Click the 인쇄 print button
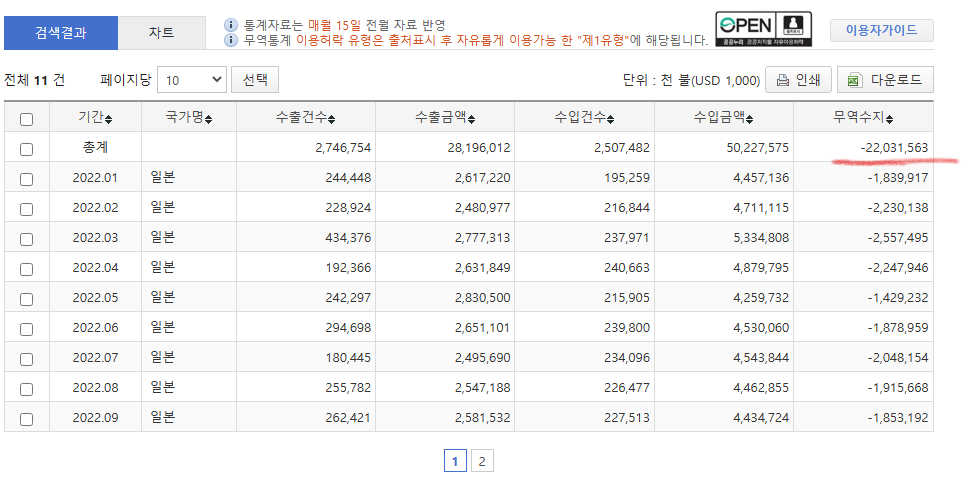Viewport: 962px width, 501px height. pos(798,80)
